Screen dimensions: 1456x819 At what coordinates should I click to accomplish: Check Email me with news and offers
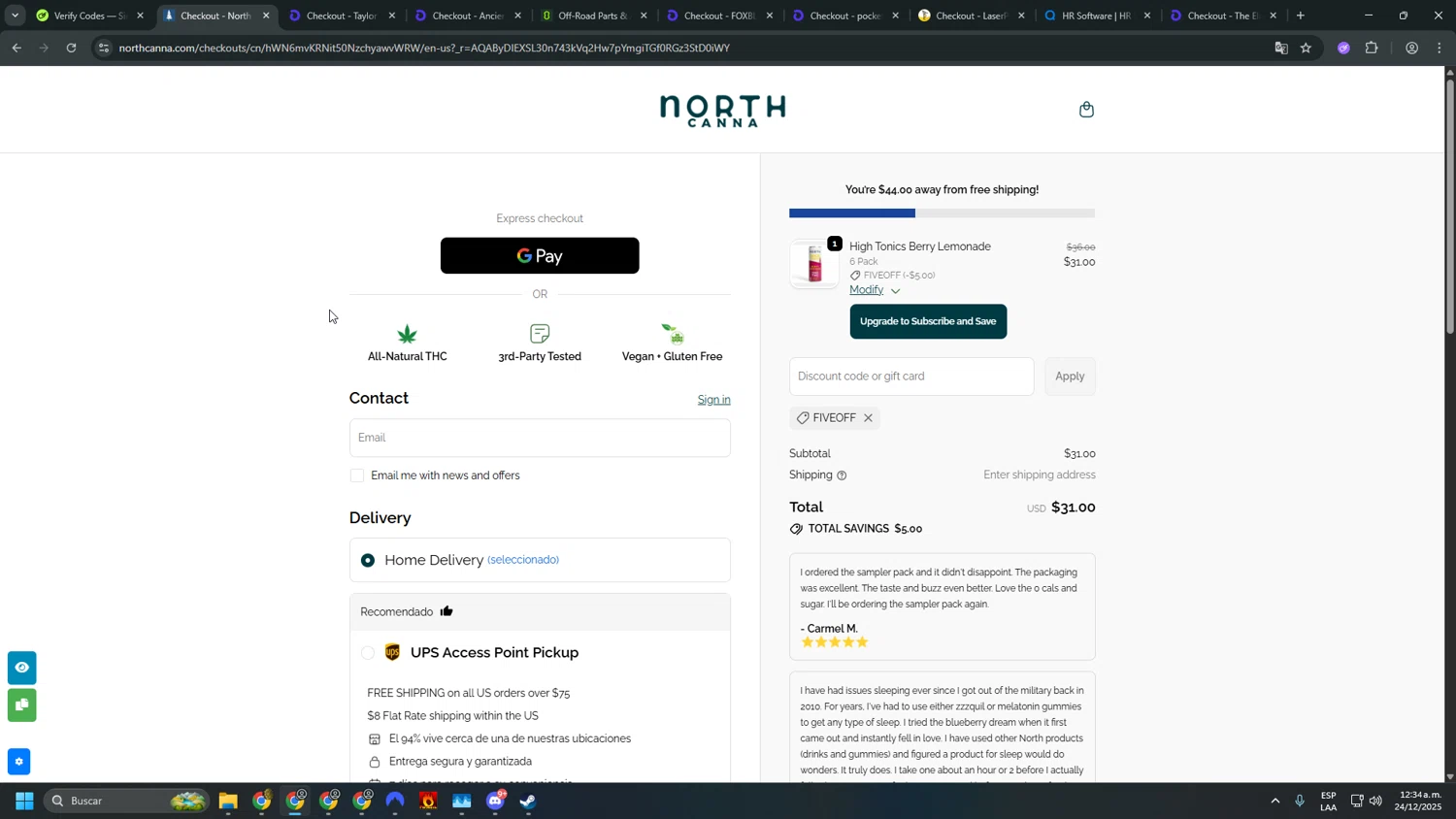click(357, 475)
